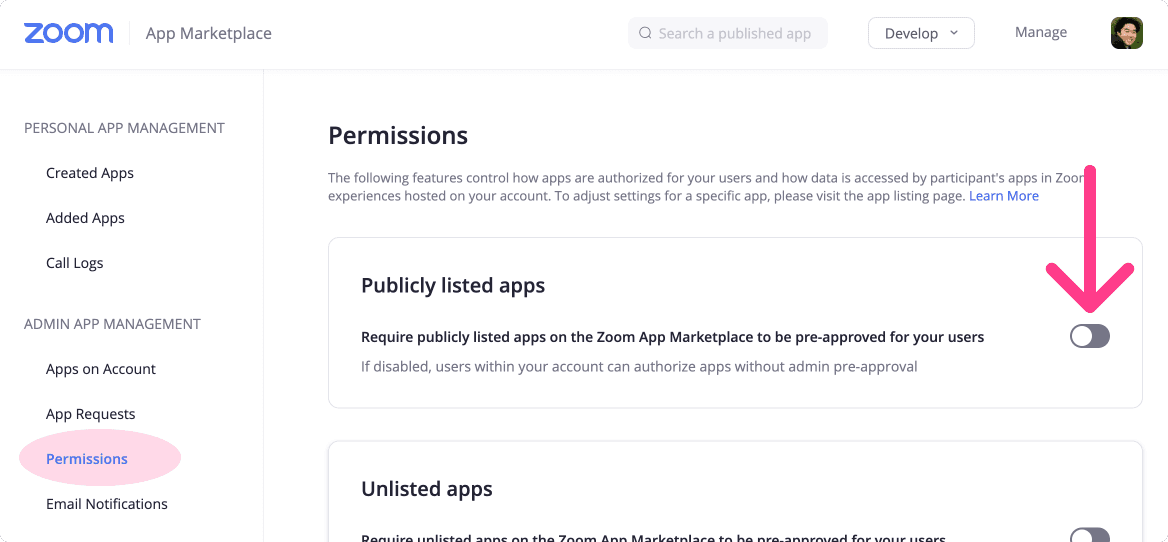The width and height of the screenshot is (1168, 542).
Task: Click the Zoom logo
Action: click(69, 34)
